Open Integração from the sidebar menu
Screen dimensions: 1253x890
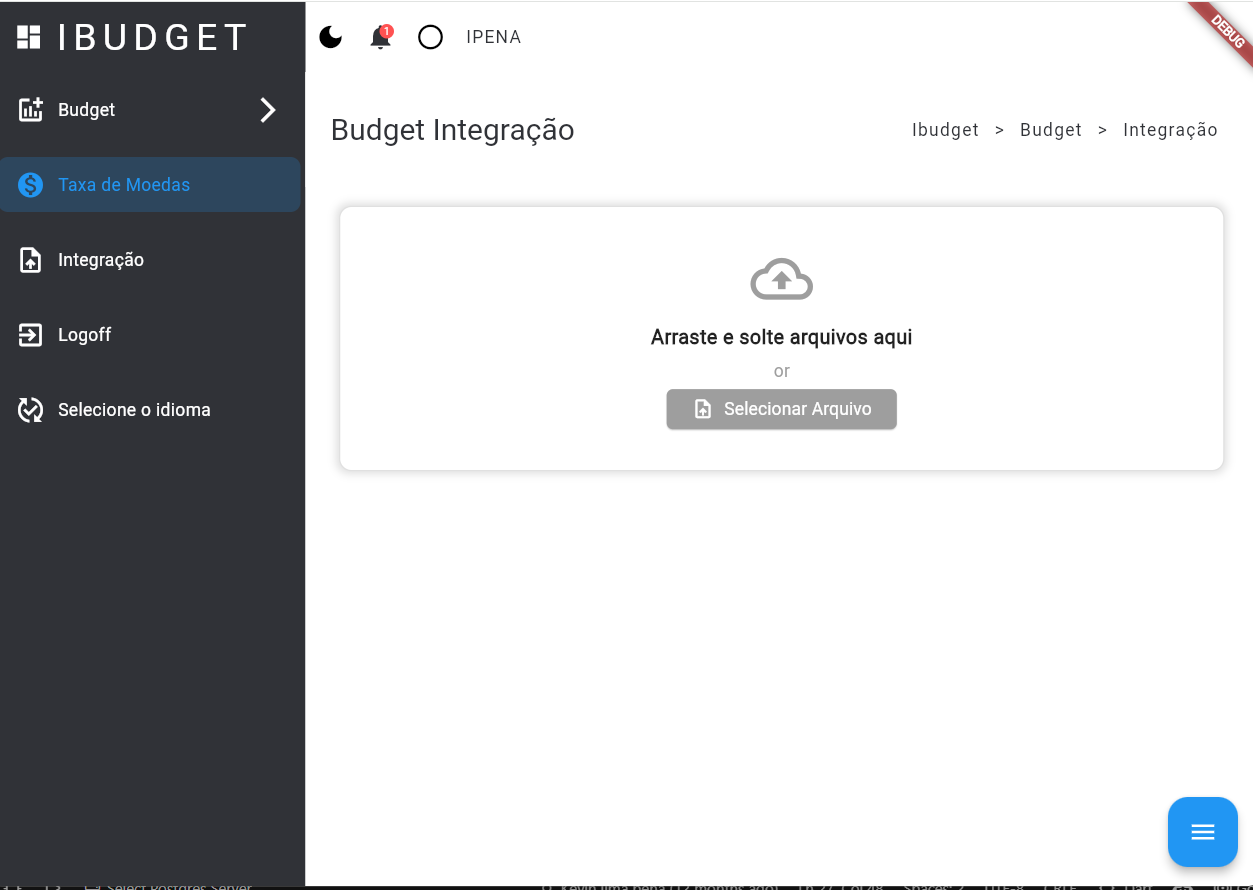click(101, 260)
